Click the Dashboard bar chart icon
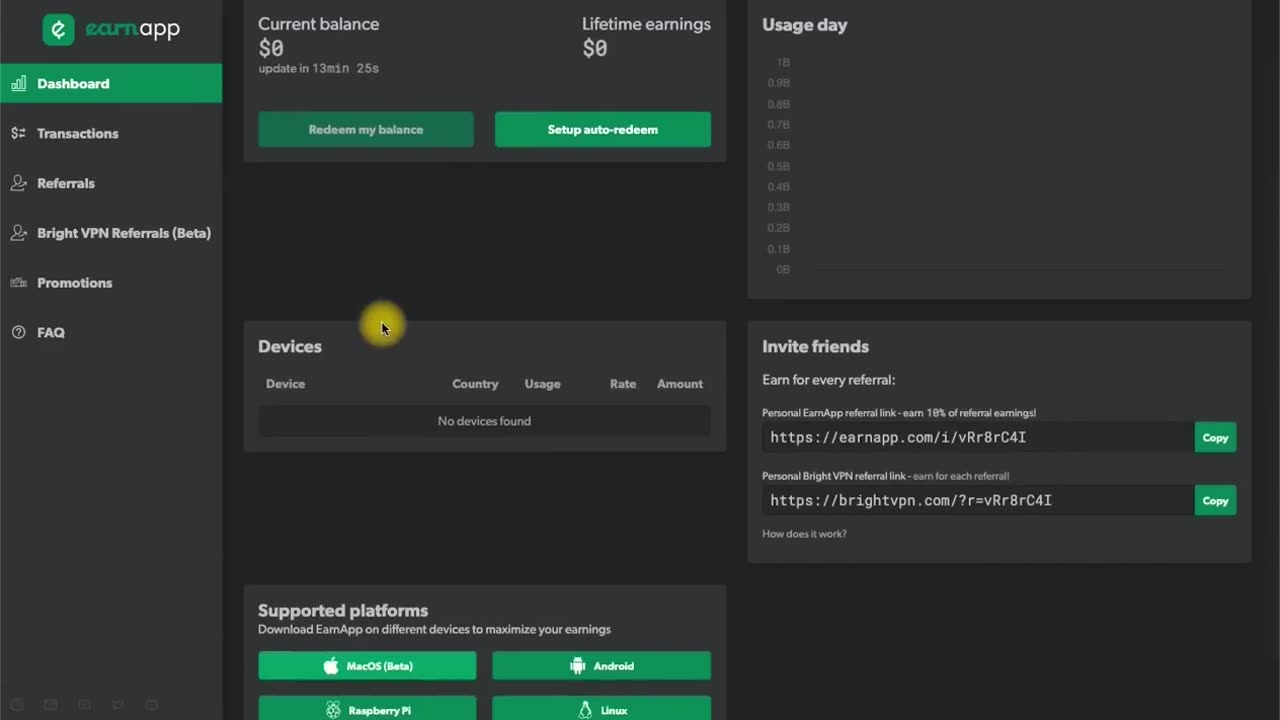This screenshot has width=1280, height=720. pyautogui.click(x=18, y=84)
